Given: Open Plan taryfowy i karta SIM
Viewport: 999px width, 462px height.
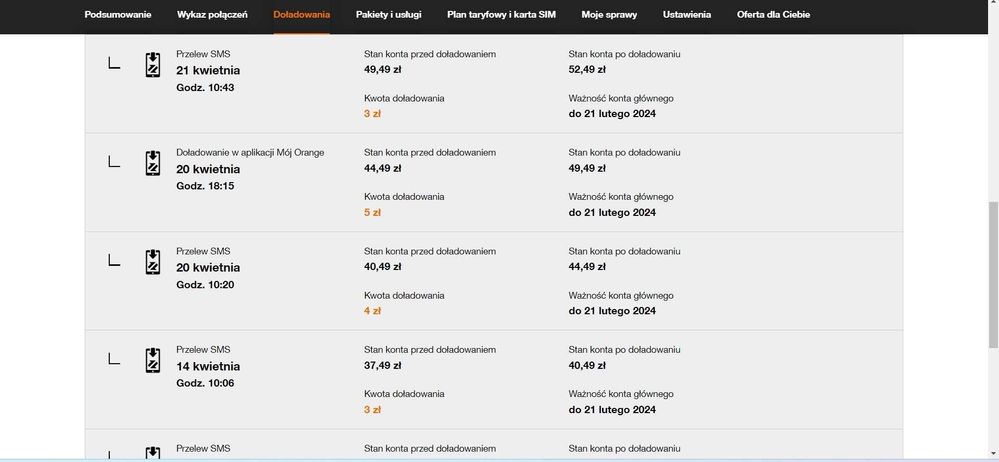Looking at the screenshot, I should coord(501,15).
